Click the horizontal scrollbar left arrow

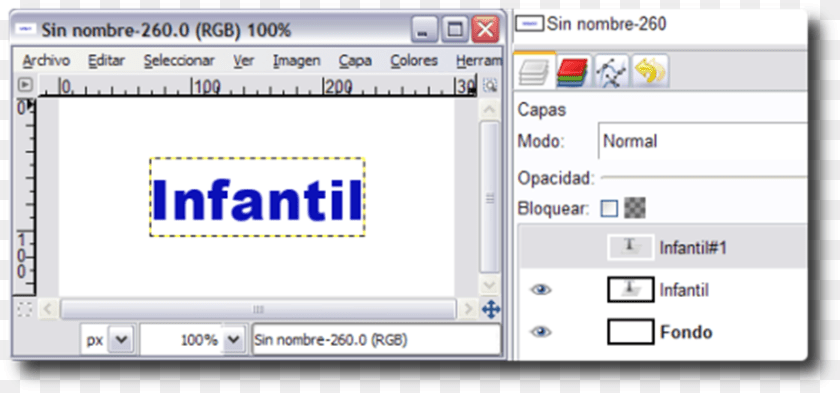pyautogui.click(x=48, y=309)
